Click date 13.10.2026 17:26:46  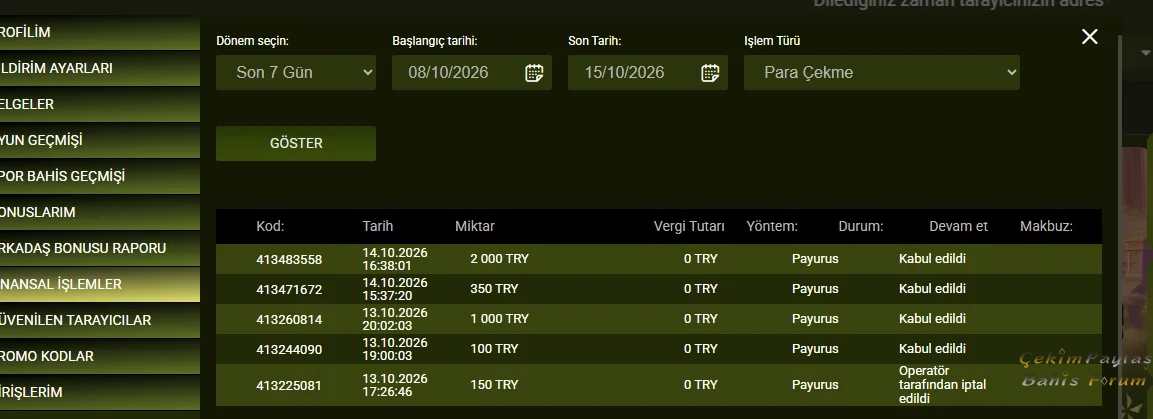click(x=395, y=385)
